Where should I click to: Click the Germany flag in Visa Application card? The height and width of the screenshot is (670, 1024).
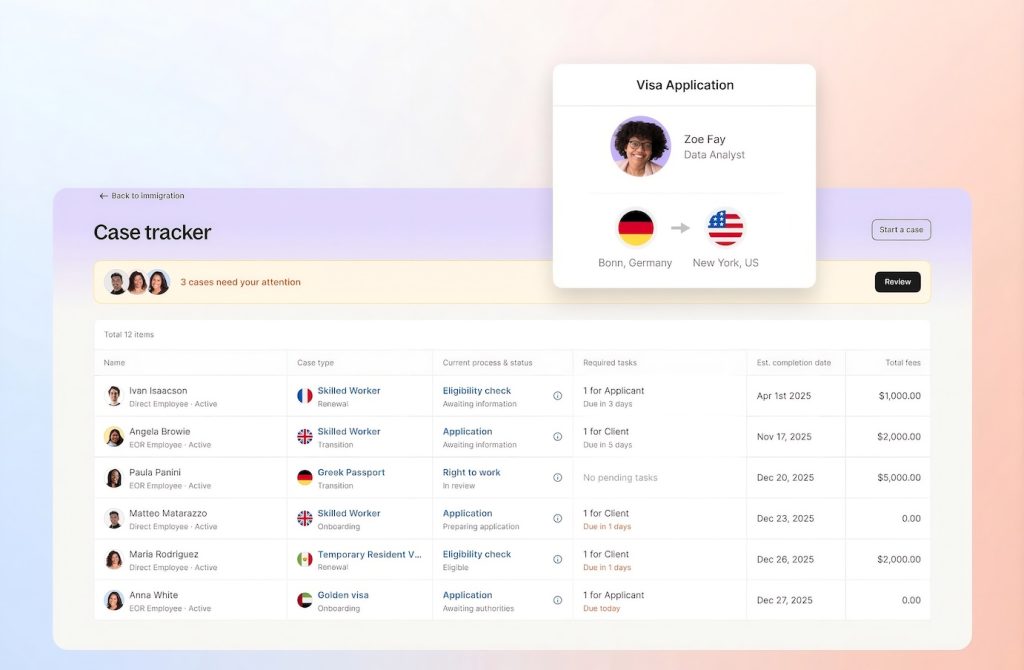click(x=635, y=228)
